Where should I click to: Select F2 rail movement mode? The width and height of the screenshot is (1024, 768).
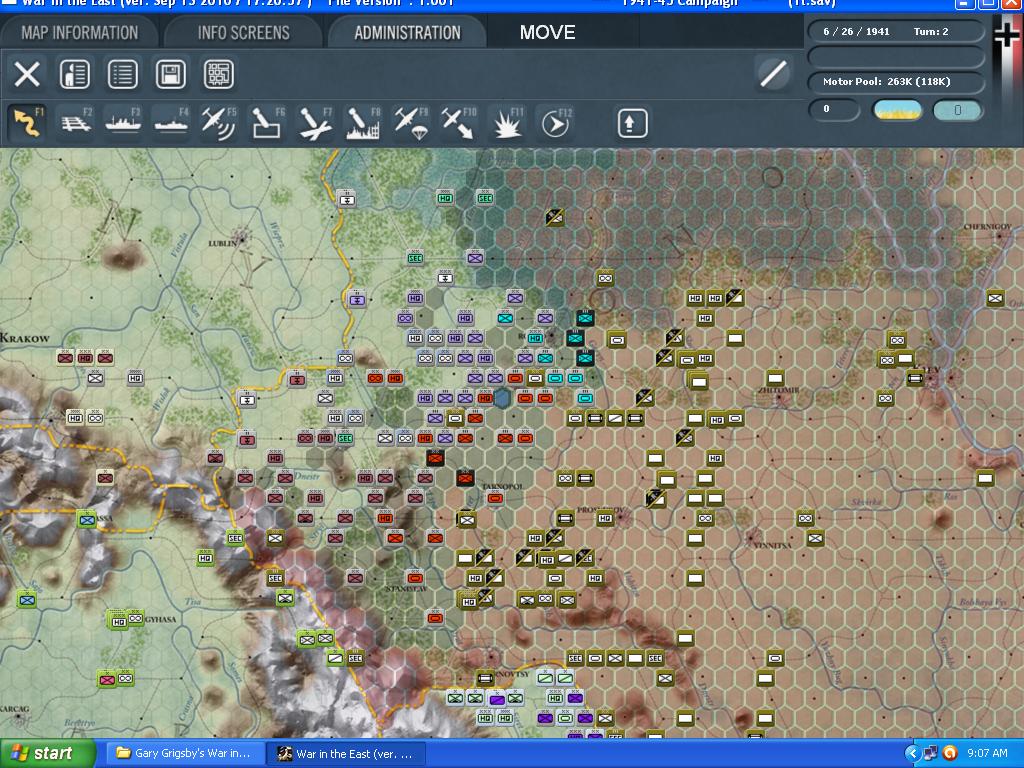tap(76, 123)
